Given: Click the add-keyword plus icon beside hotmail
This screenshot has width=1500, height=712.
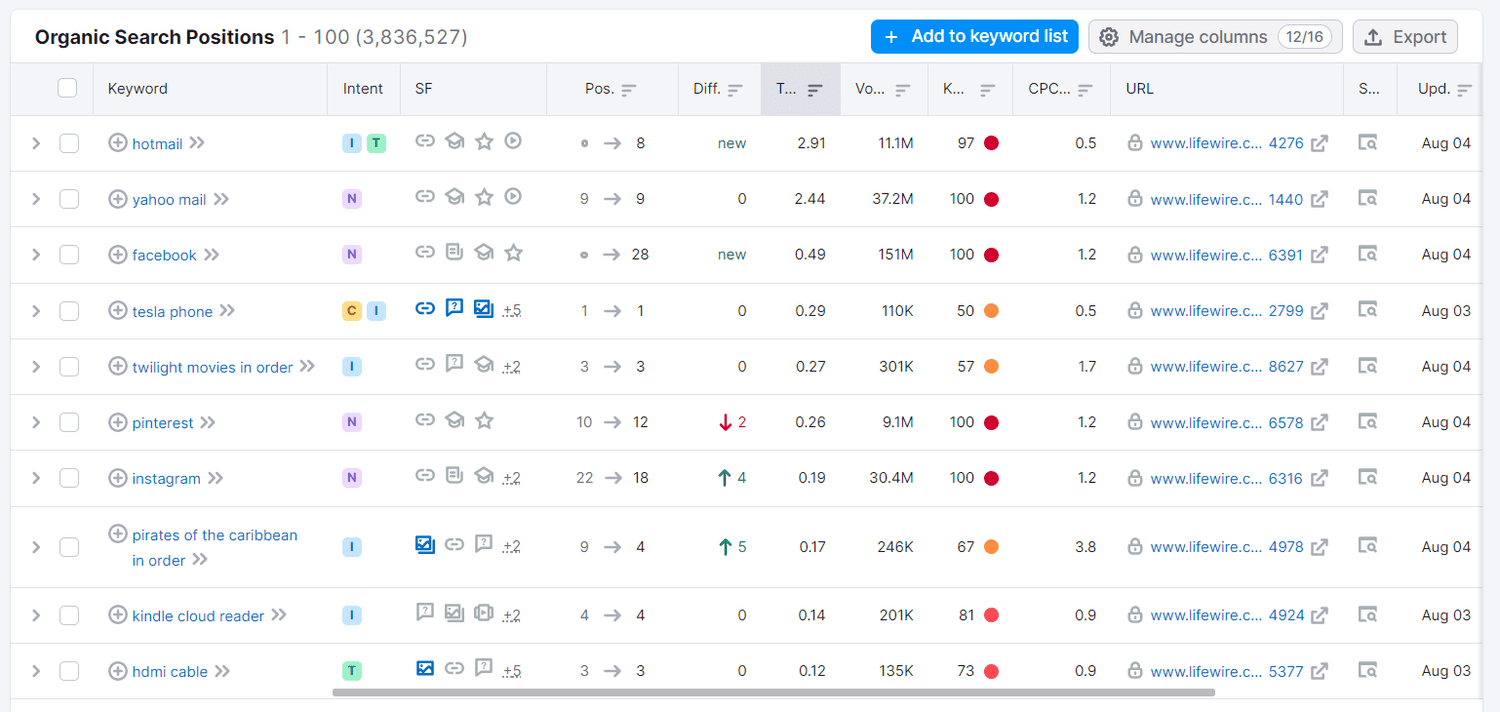Looking at the screenshot, I should point(118,143).
